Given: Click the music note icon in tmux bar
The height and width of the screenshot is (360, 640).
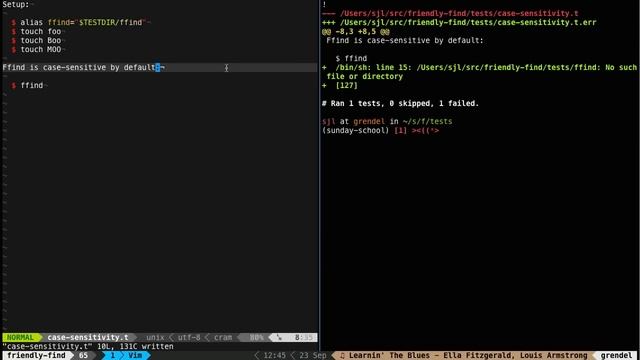Looking at the screenshot, I should 342,356.
